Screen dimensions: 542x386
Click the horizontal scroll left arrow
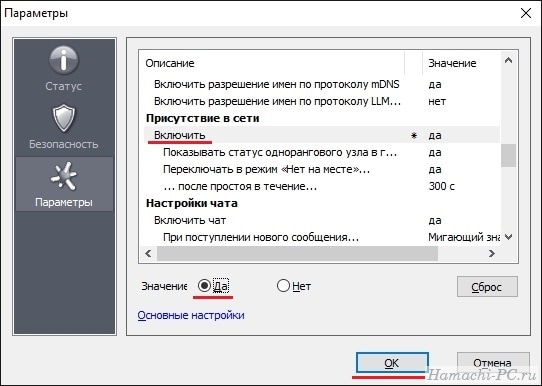click(148, 254)
